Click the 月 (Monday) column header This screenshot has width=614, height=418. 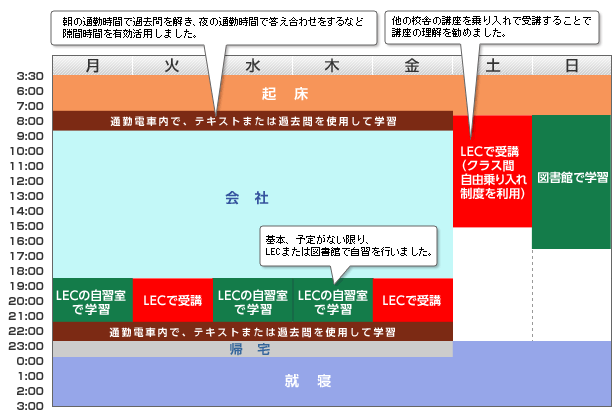coord(93,65)
